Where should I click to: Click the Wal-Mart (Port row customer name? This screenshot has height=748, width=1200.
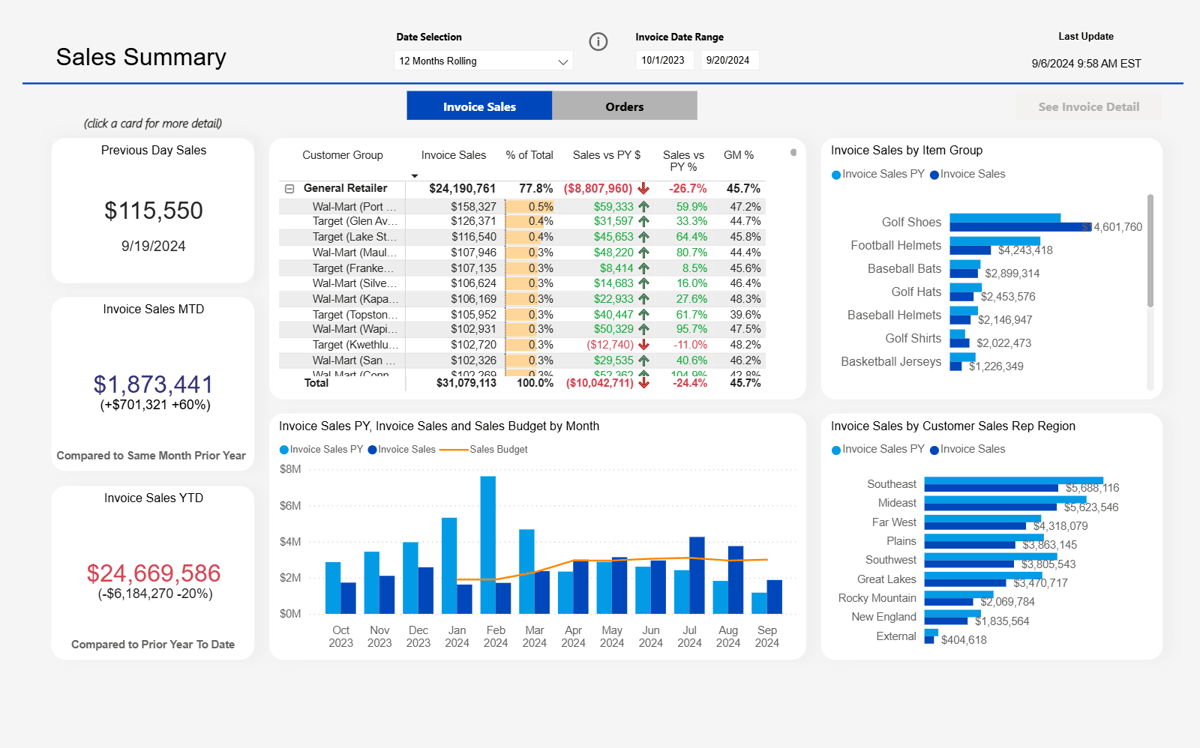pyautogui.click(x=355, y=207)
